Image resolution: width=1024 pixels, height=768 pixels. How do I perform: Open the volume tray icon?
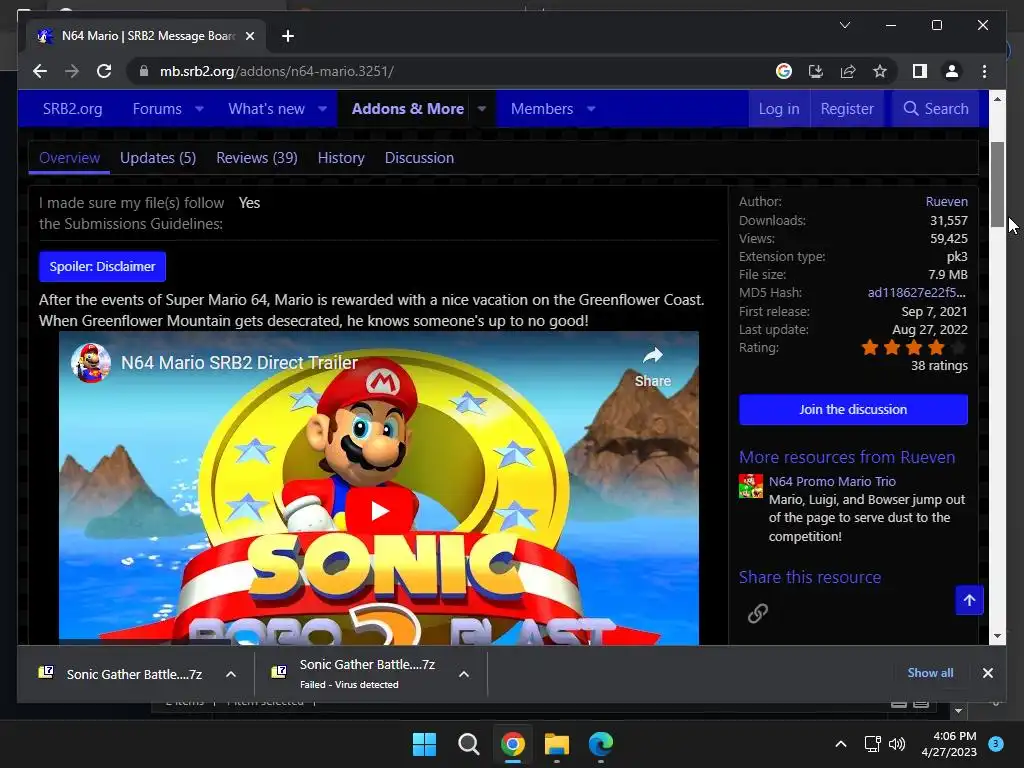click(897, 744)
